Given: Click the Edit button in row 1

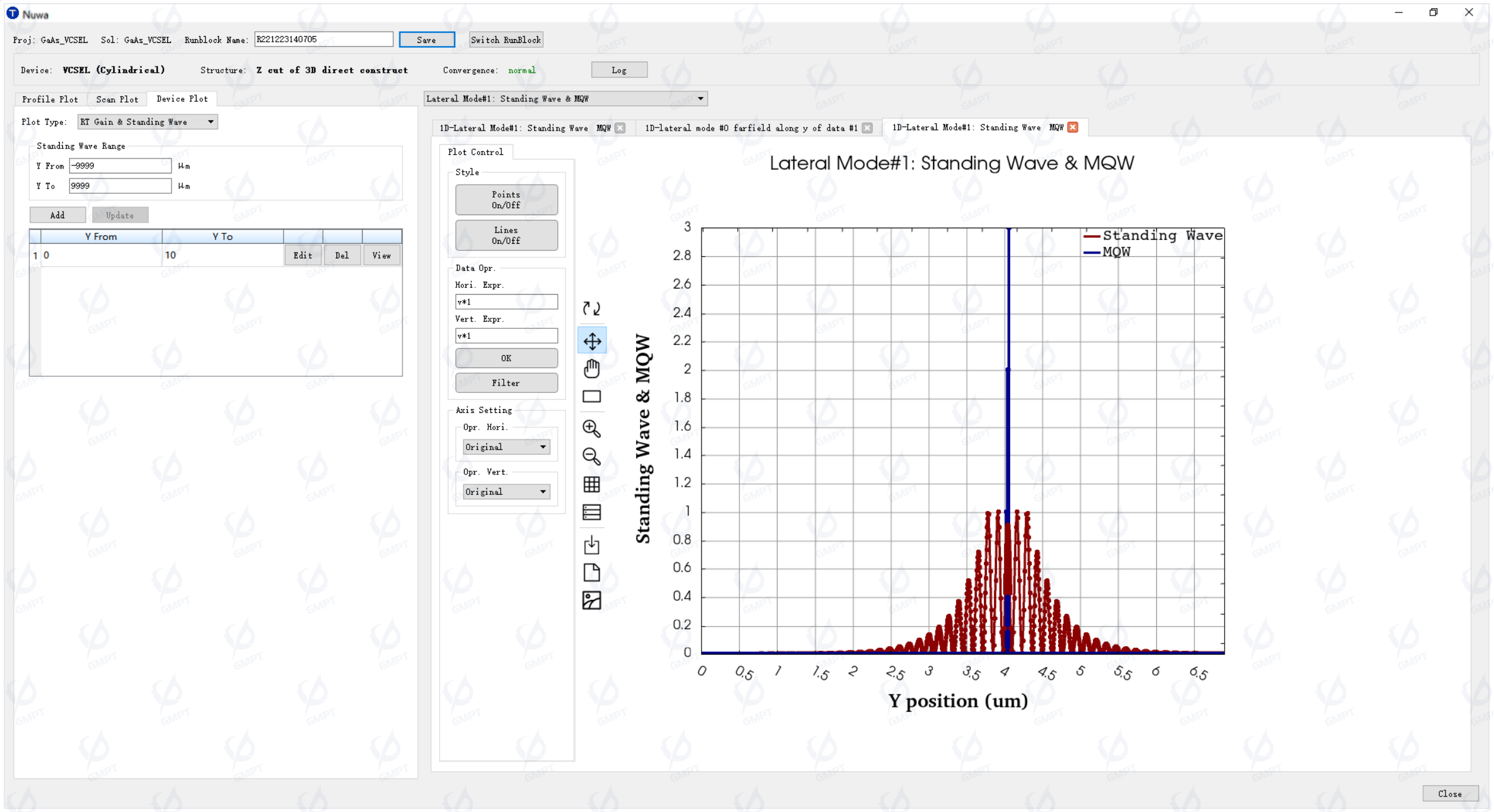Looking at the screenshot, I should coord(302,256).
